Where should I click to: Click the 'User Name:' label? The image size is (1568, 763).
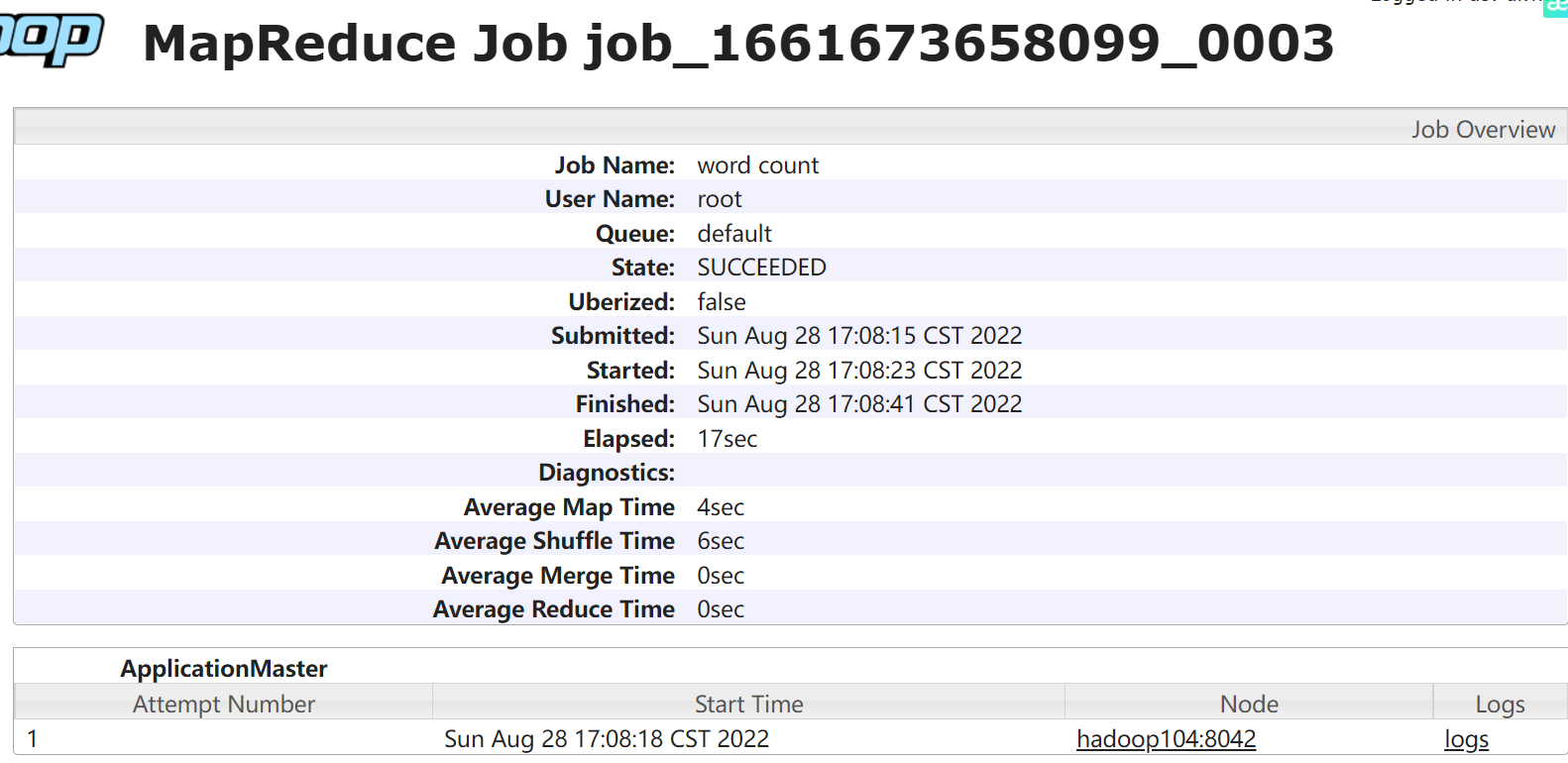click(x=611, y=199)
